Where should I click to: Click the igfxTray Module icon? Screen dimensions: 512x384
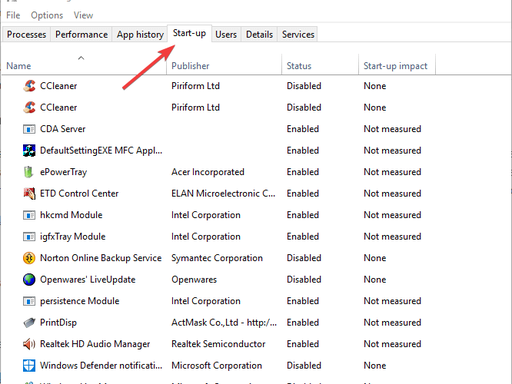click(29, 237)
